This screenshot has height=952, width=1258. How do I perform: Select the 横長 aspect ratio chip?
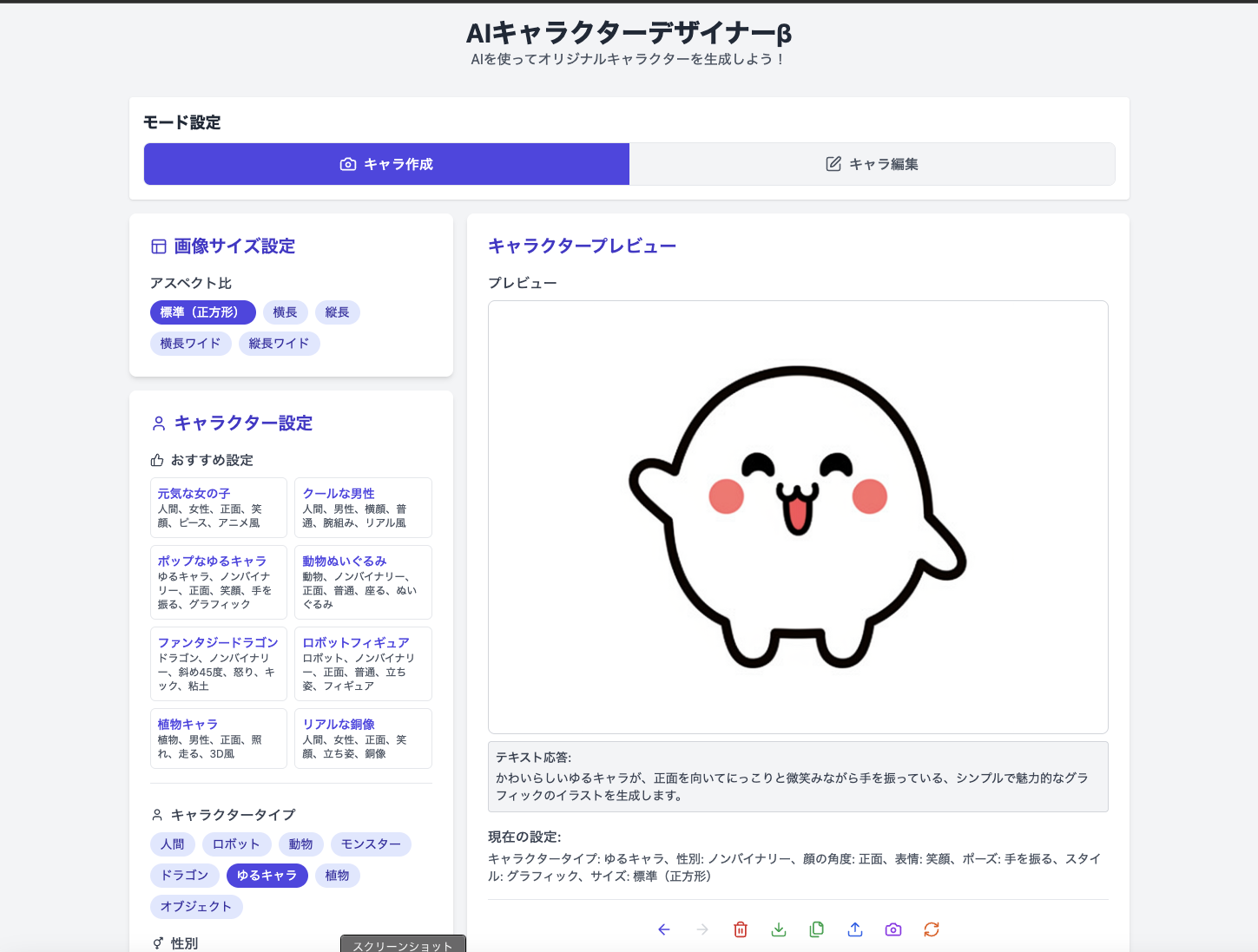point(285,312)
